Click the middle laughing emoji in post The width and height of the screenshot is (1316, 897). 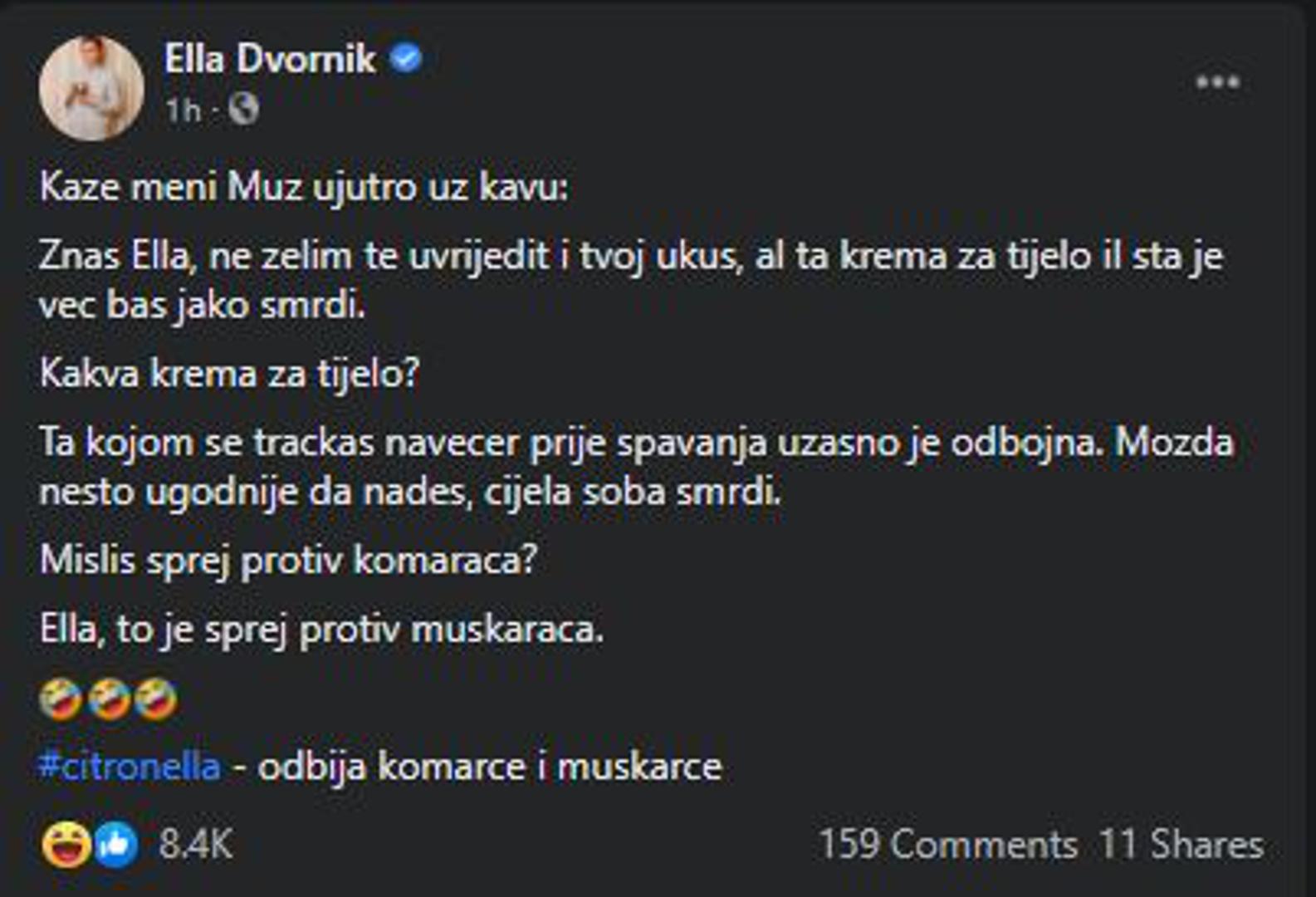tap(109, 699)
